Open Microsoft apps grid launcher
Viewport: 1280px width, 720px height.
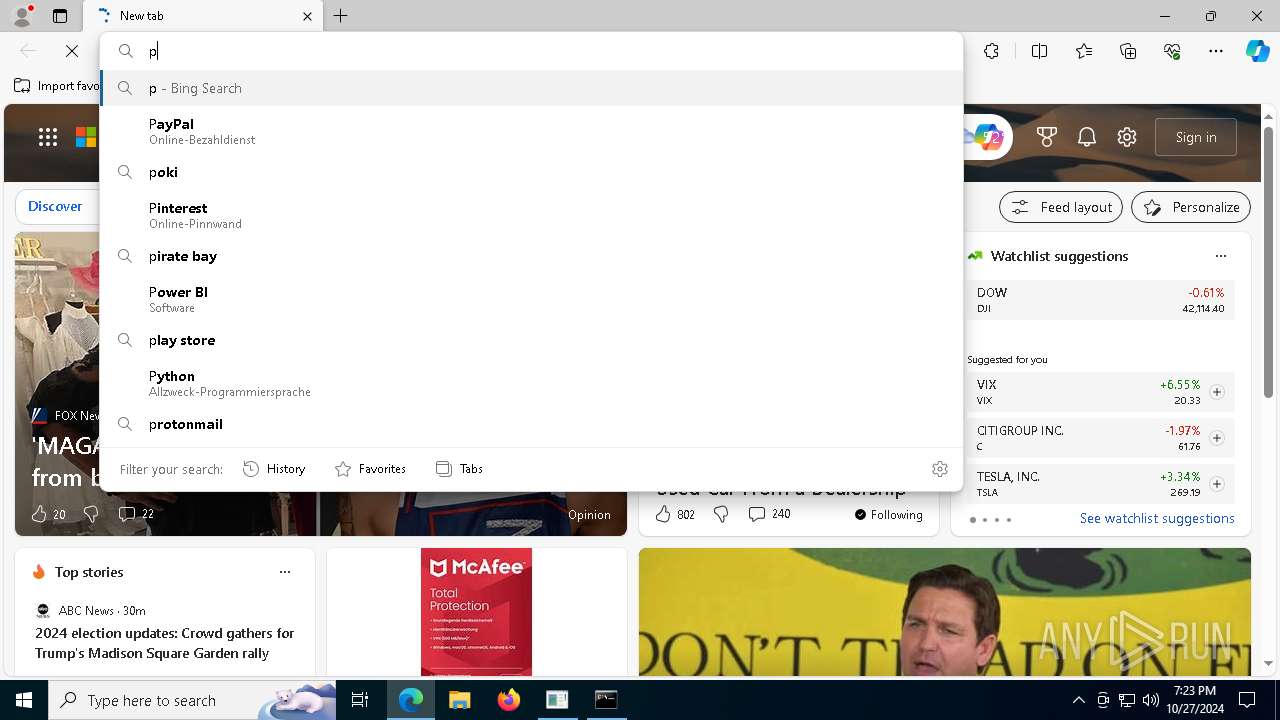[x=48, y=137]
